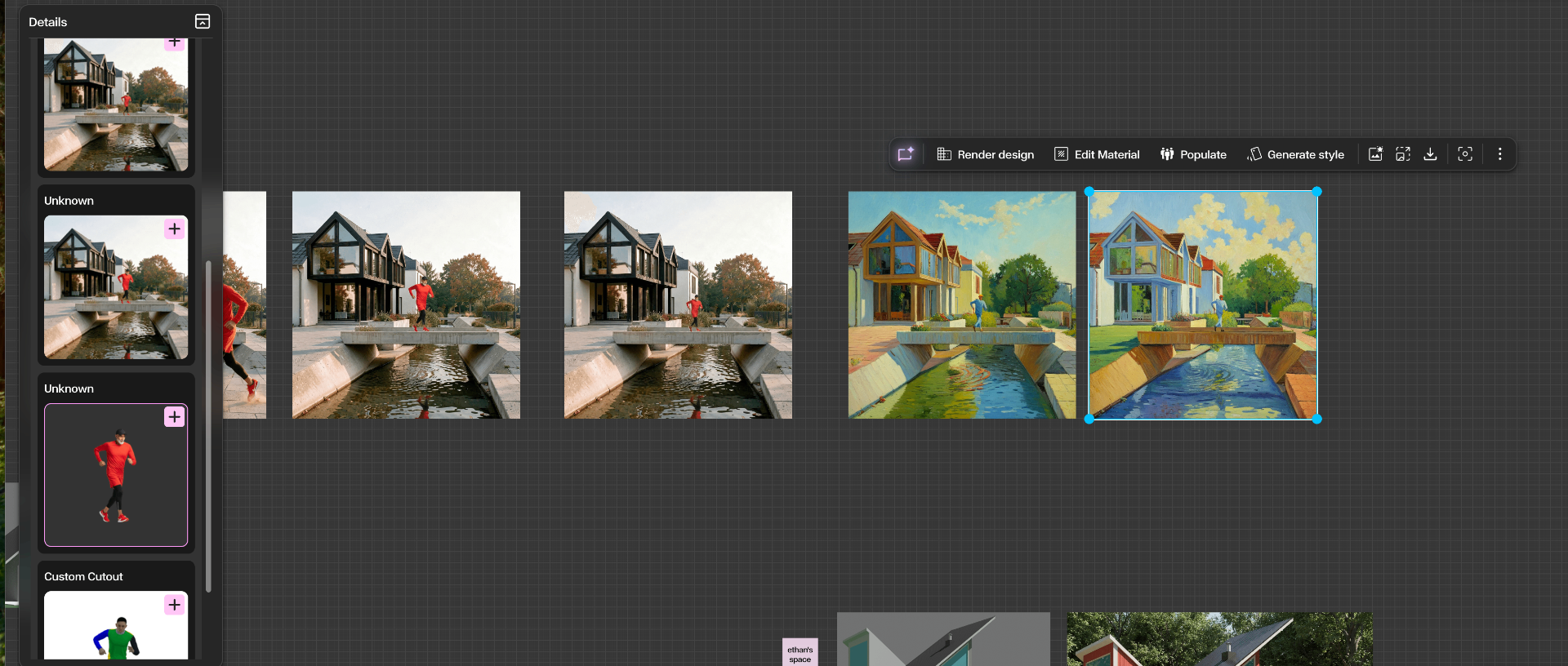Click plus on the first Unknown house thumbnail
Viewport: 1568px width, 666px height.
tap(174, 229)
